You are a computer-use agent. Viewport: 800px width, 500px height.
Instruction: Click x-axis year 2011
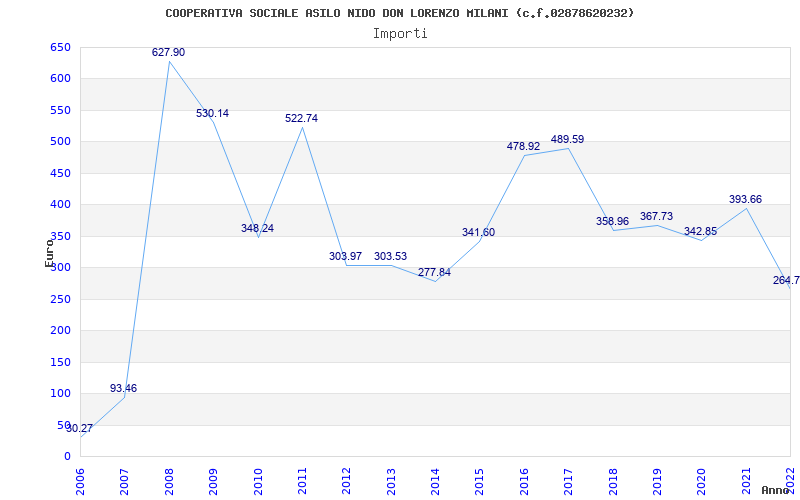coord(302,481)
